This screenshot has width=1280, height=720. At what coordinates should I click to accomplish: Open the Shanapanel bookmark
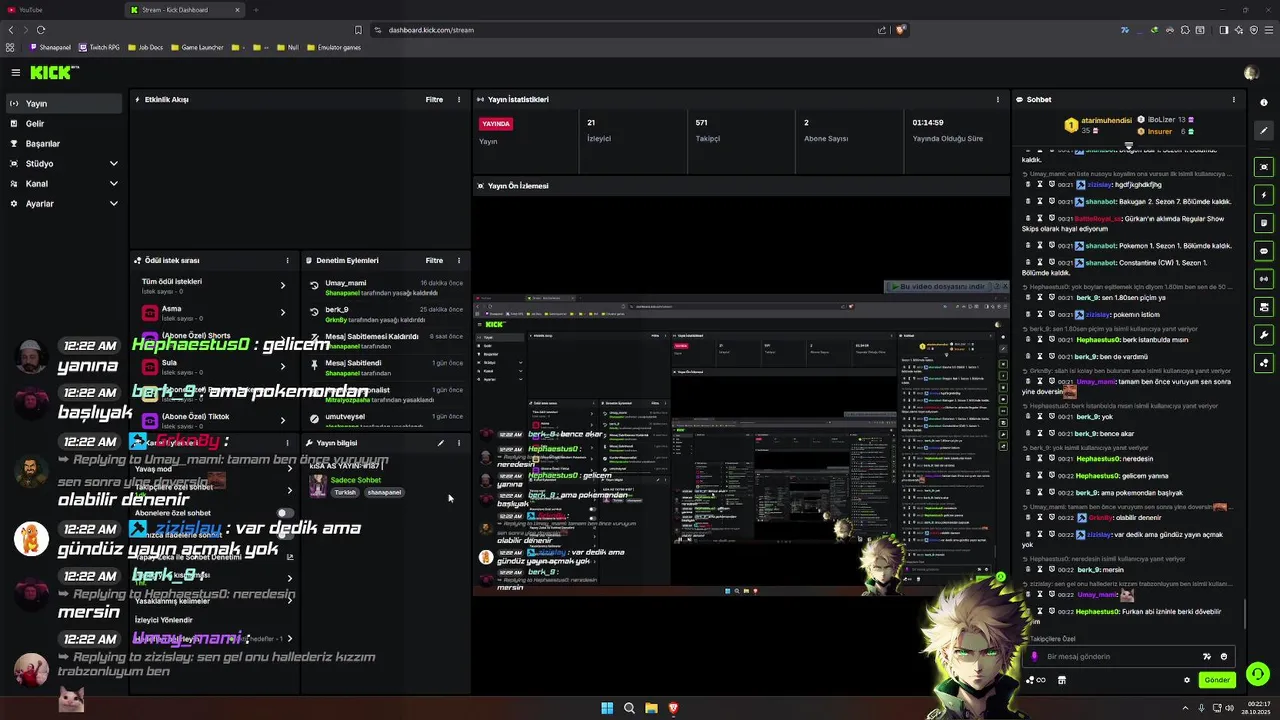click(51, 47)
